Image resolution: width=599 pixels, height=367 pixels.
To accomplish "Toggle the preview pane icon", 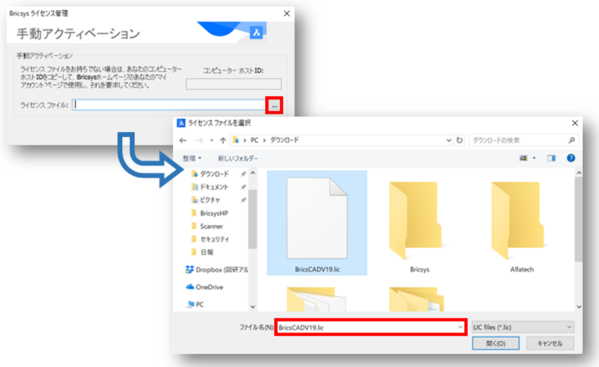I will click(551, 158).
